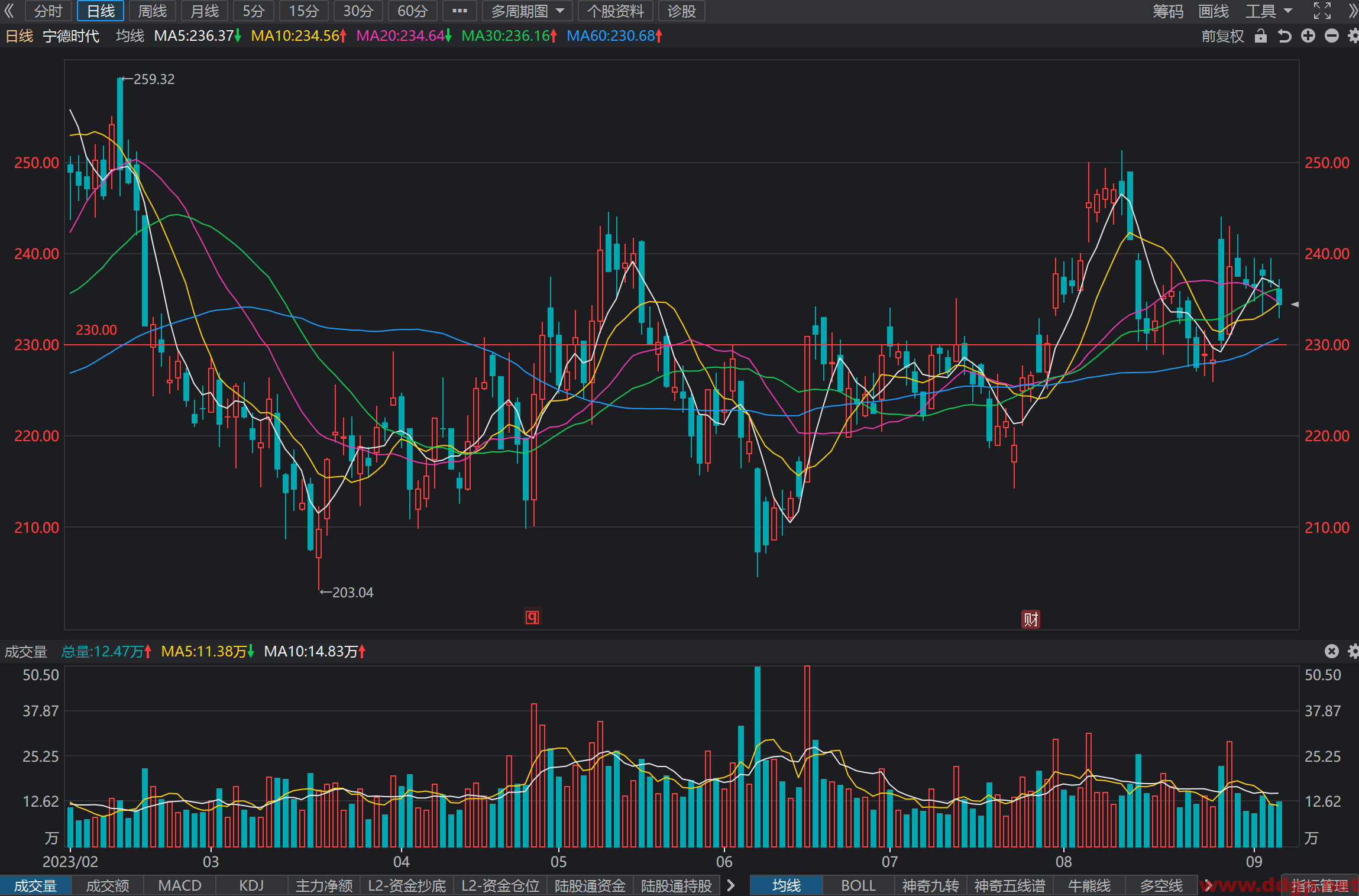Click the red 财 marker on the chart
The height and width of the screenshot is (896, 1359).
click(x=1031, y=619)
